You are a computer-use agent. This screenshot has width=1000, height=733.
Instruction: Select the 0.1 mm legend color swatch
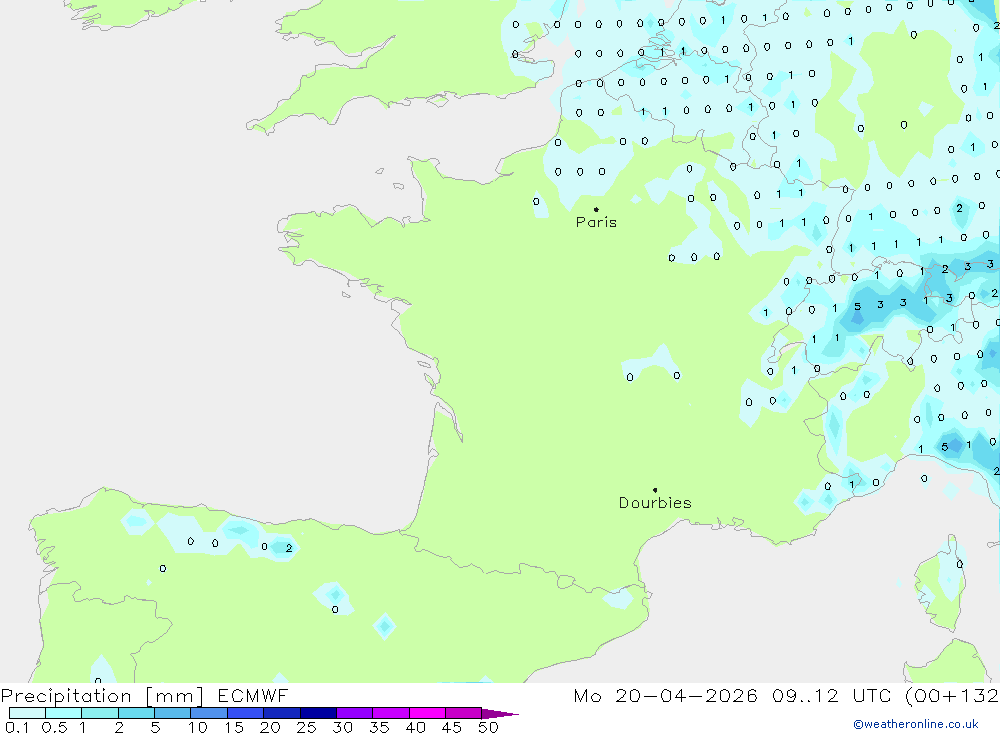(x=27, y=713)
